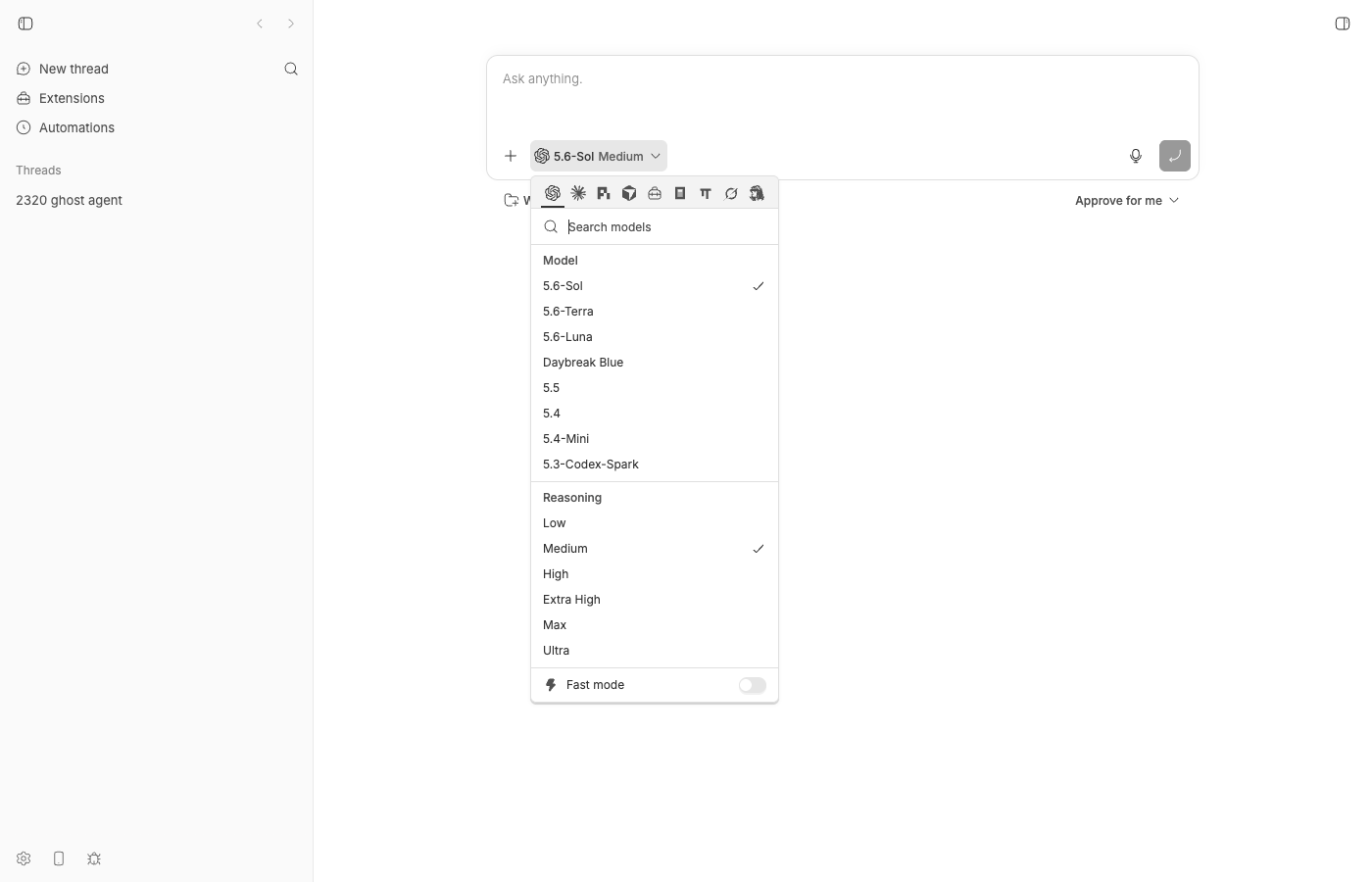Switch to the cube-logo provider tab
1372x882 pixels.
pos(629,193)
